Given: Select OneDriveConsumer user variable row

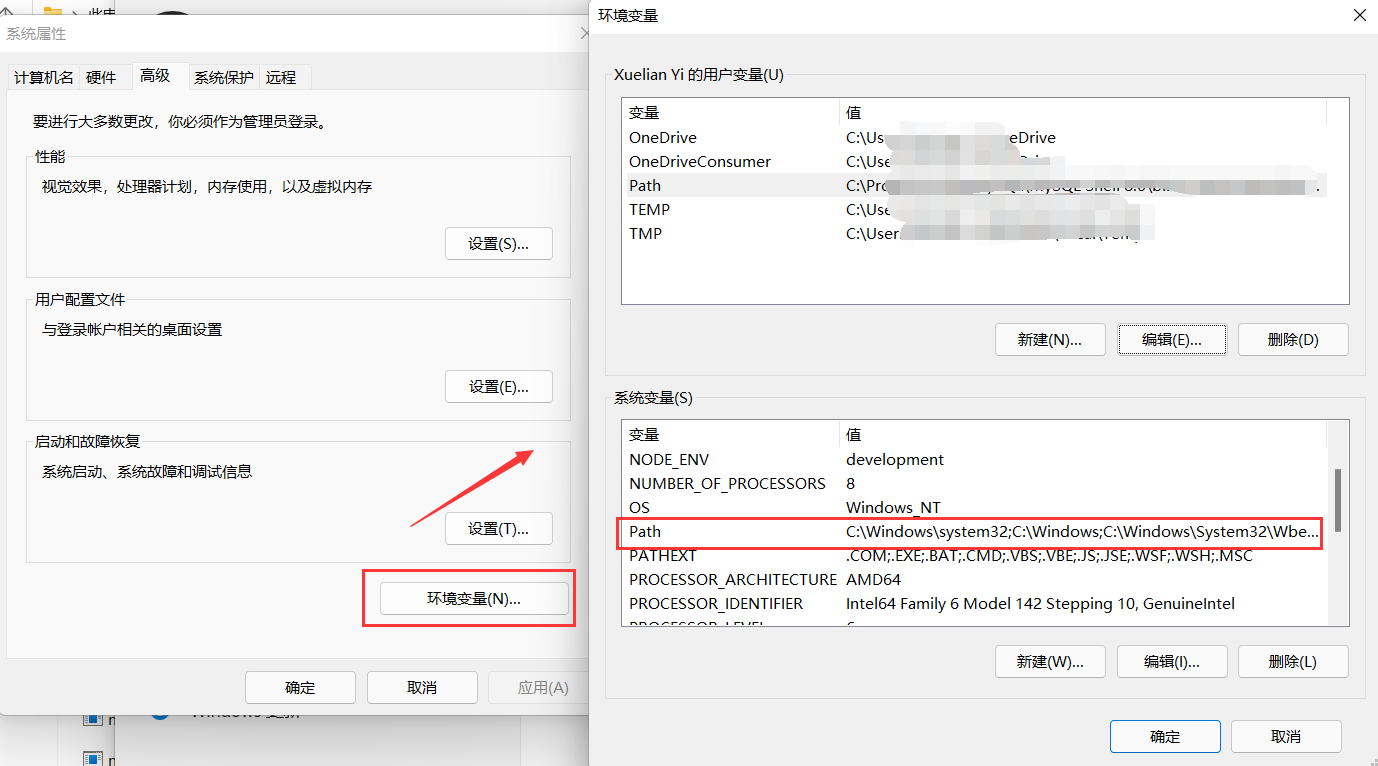Looking at the screenshot, I should [x=974, y=162].
